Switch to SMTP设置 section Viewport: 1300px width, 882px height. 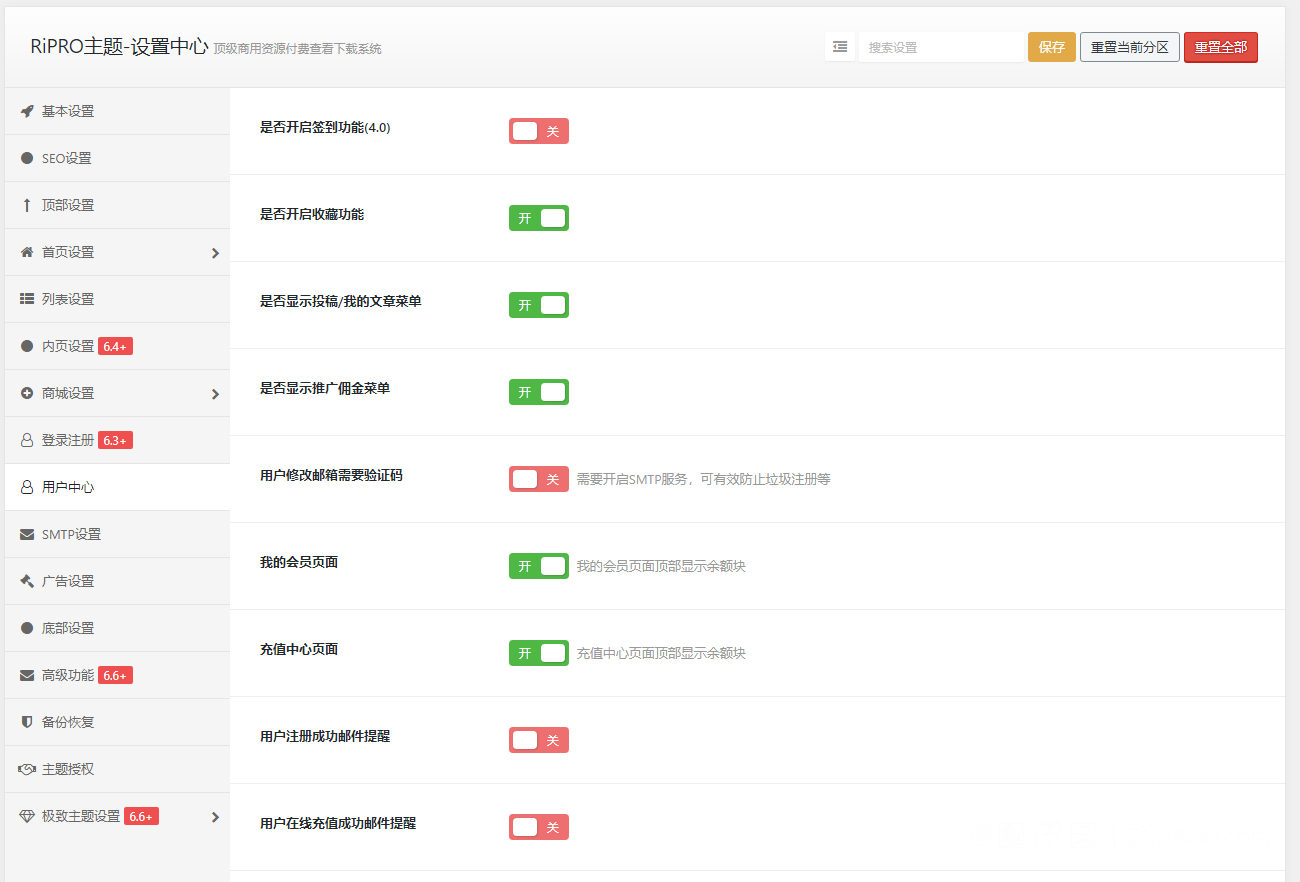[x=117, y=534]
